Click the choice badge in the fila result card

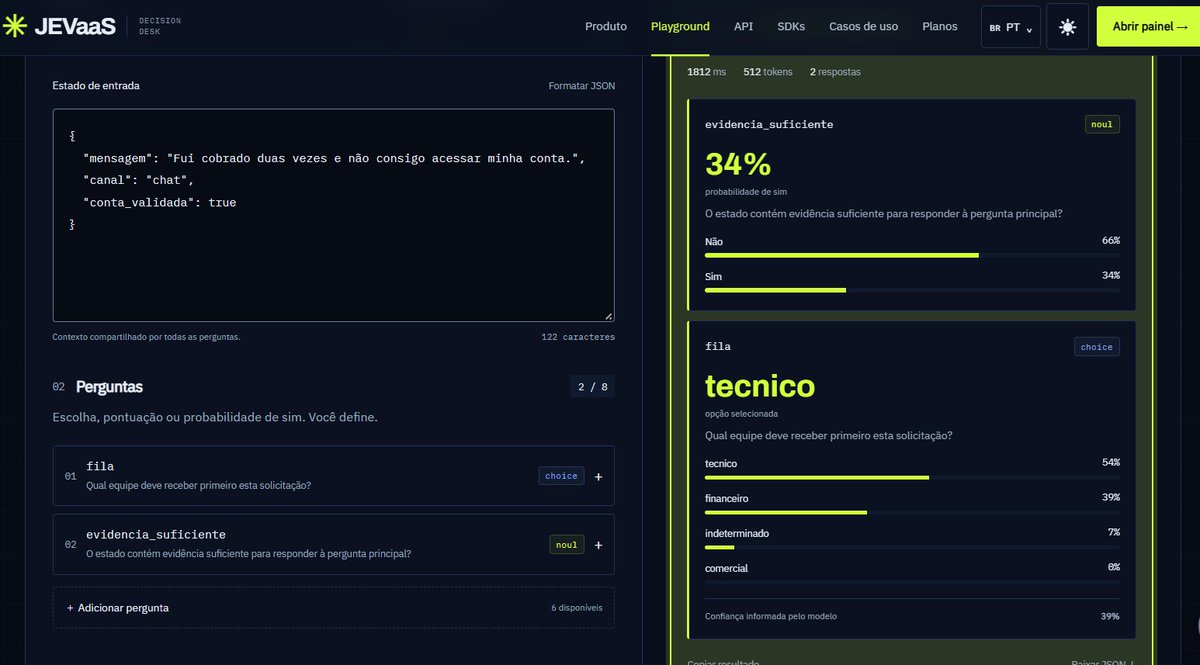(x=1097, y=347)
